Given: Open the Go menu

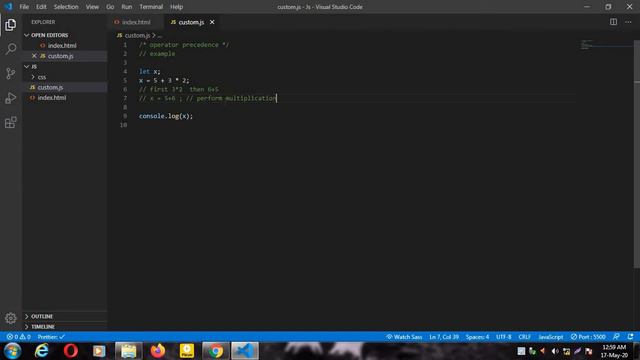Looking at the screenshot, I should tap(110, 7).
